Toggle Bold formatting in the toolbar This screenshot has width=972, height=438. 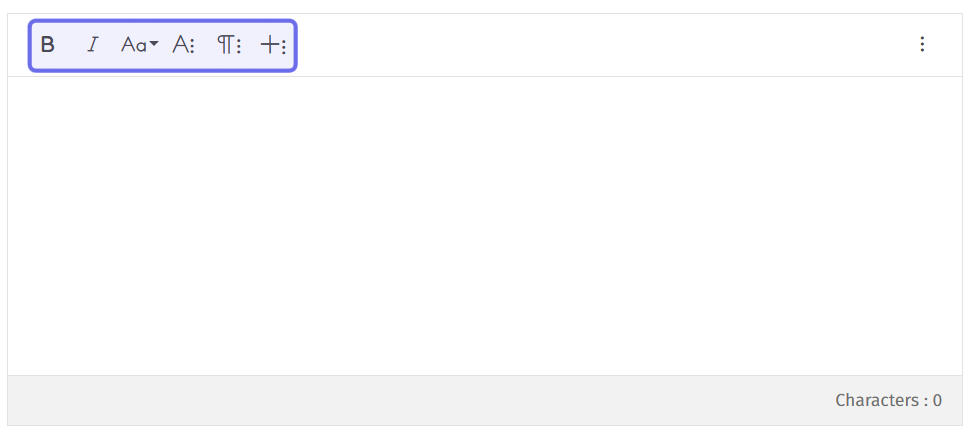[x=48, y=45]
